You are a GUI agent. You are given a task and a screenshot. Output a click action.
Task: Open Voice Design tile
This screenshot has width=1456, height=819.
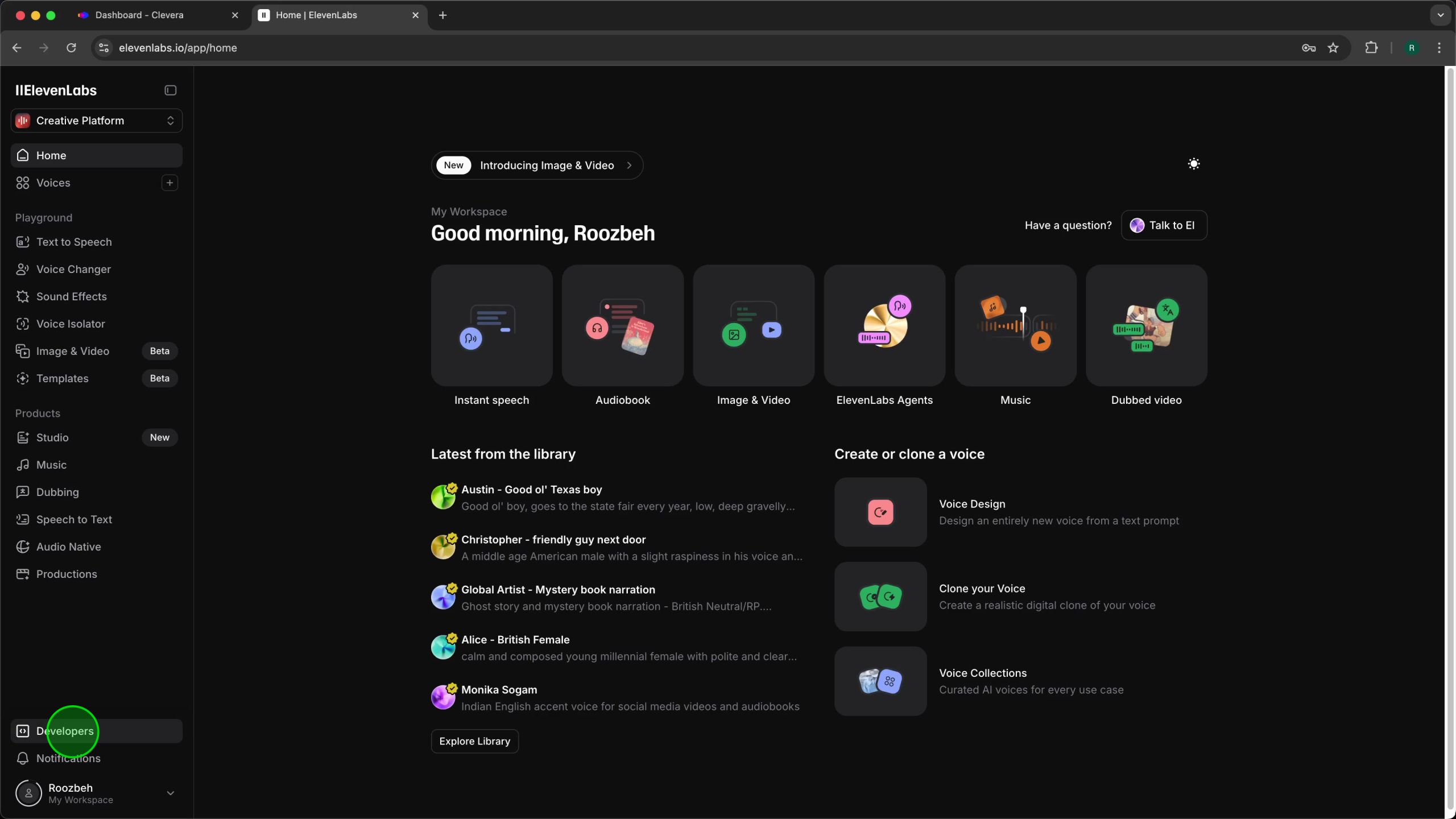pos(880,512)
